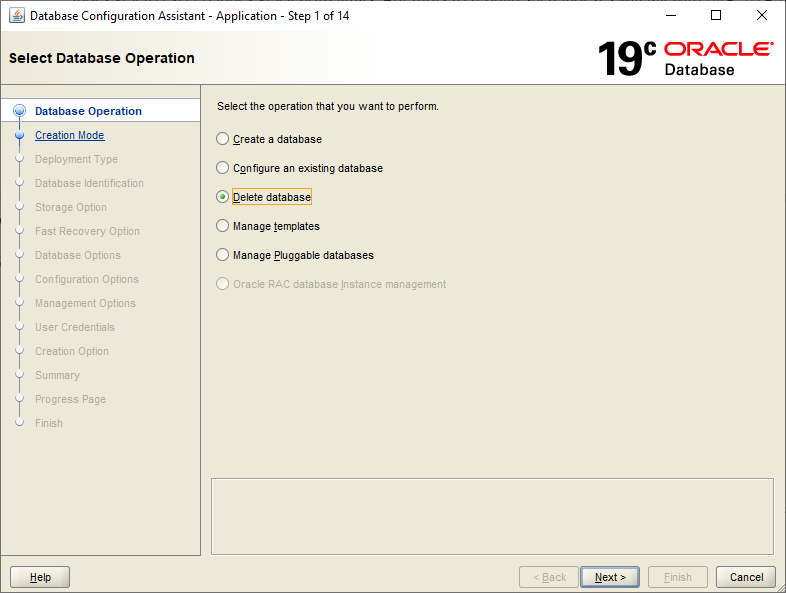This screenshot has width=786, height=593.
Task: Click the Java application icon in title bar
Action: 17,16
